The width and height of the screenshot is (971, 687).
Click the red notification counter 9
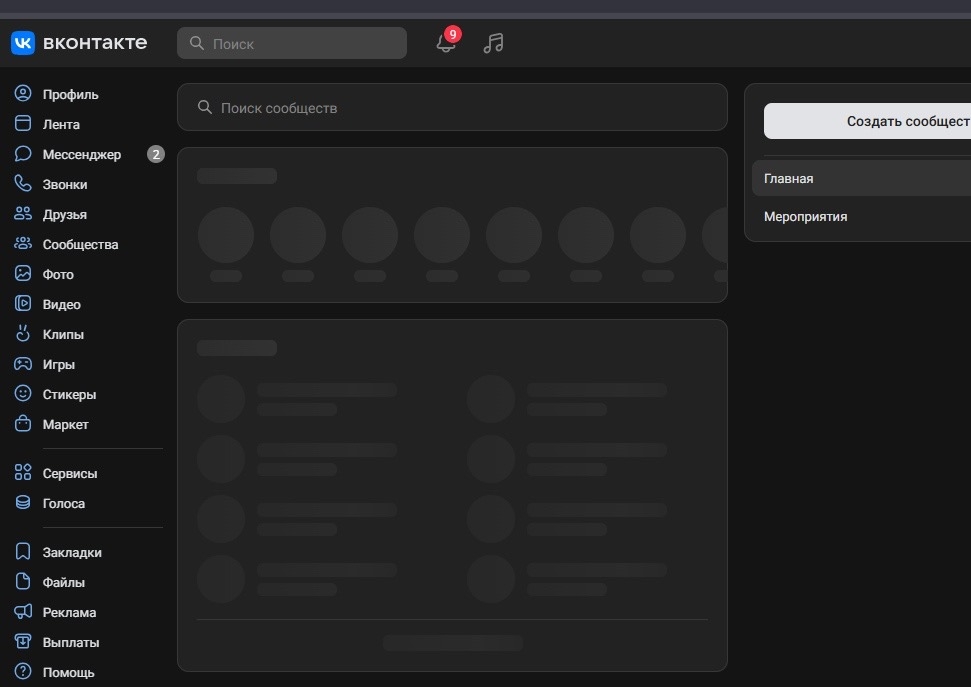pyautogui.click(x=453, y=34)
